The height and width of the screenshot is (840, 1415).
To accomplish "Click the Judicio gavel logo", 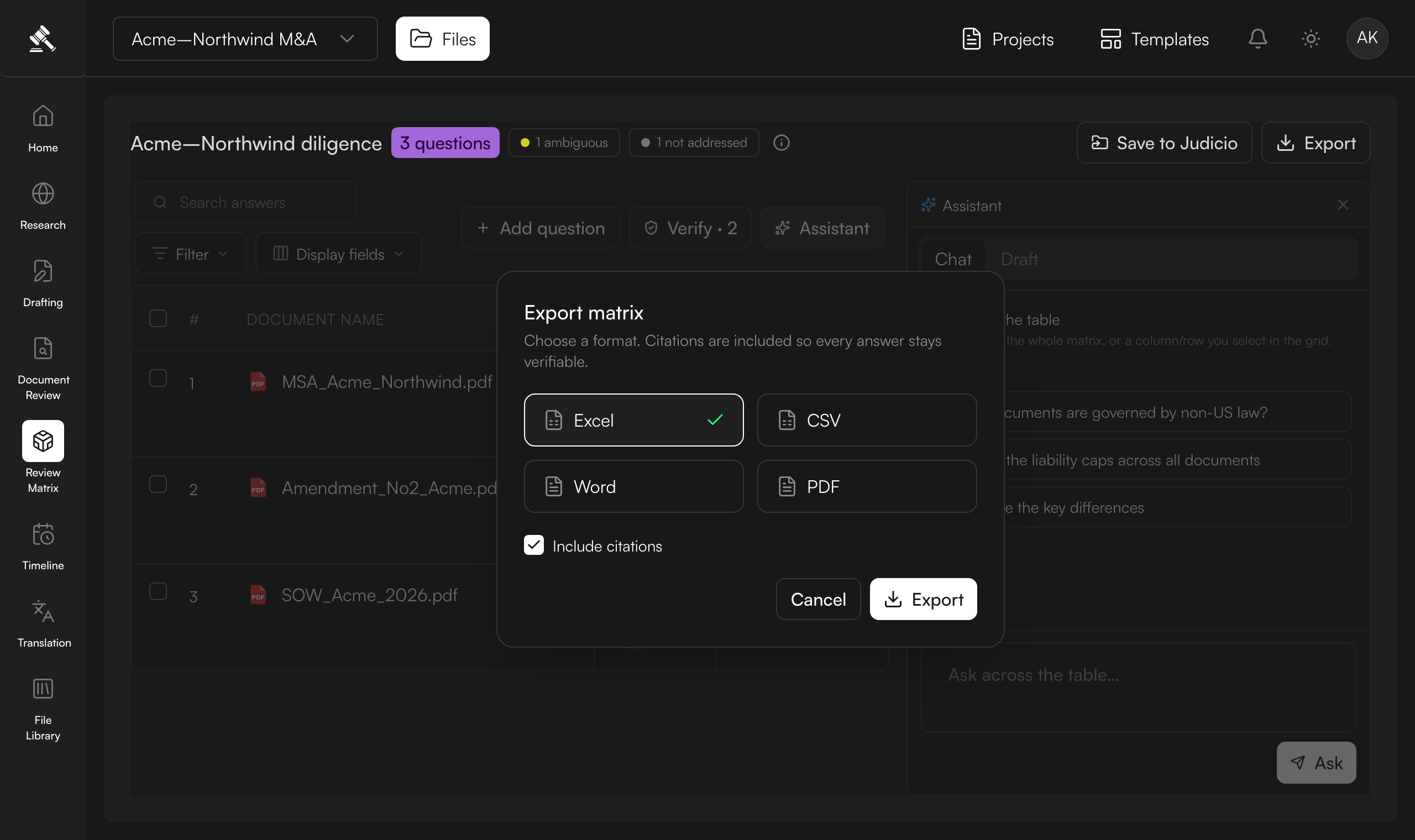I will (43, 39).
